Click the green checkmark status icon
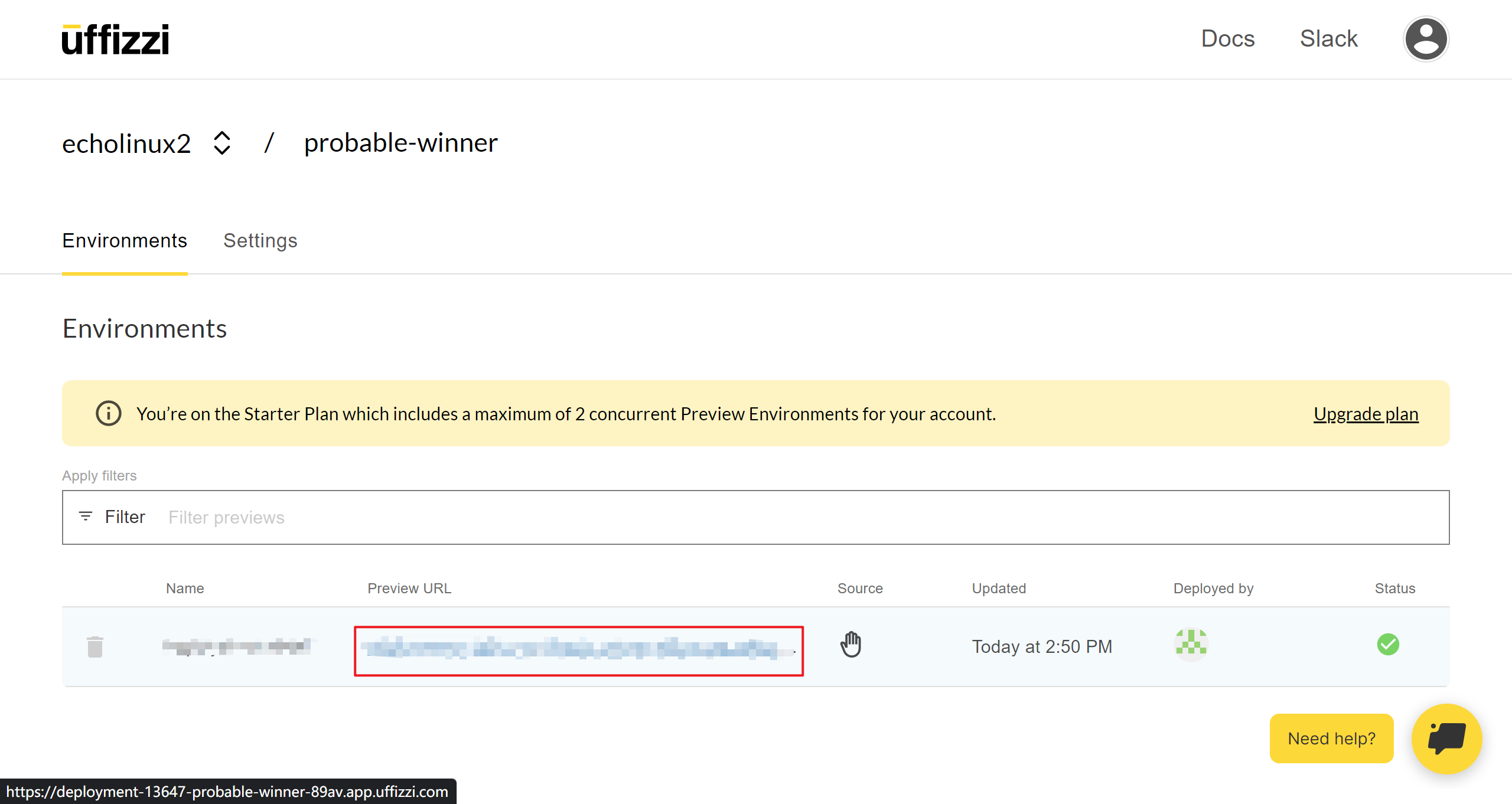The image size is (1512, 804). click(x=1387, y=644)
